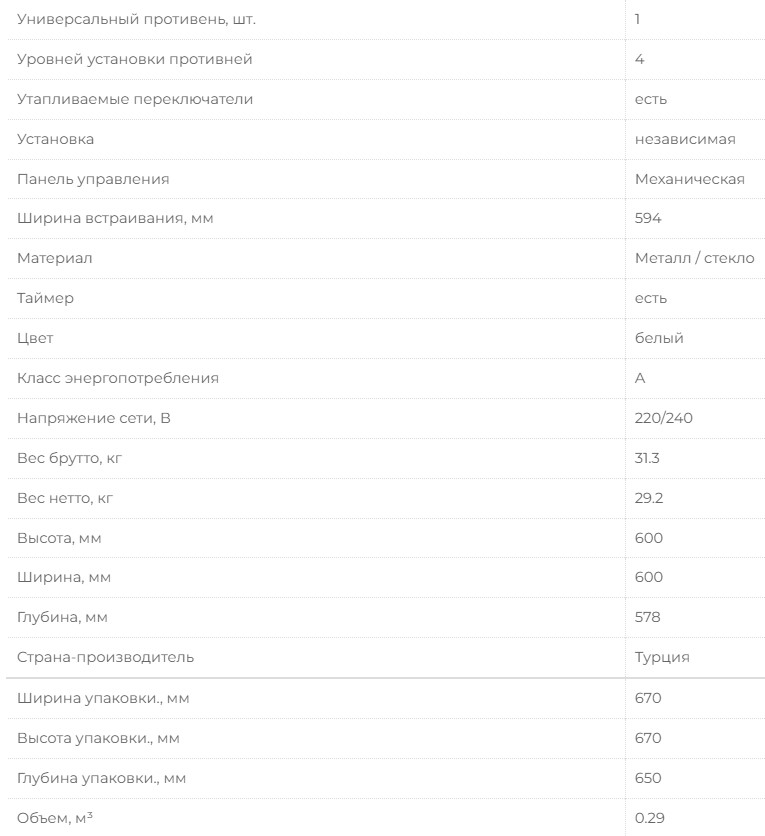Select the 'Механическая' control panel value
765x836 pixels.
[689, 179]
